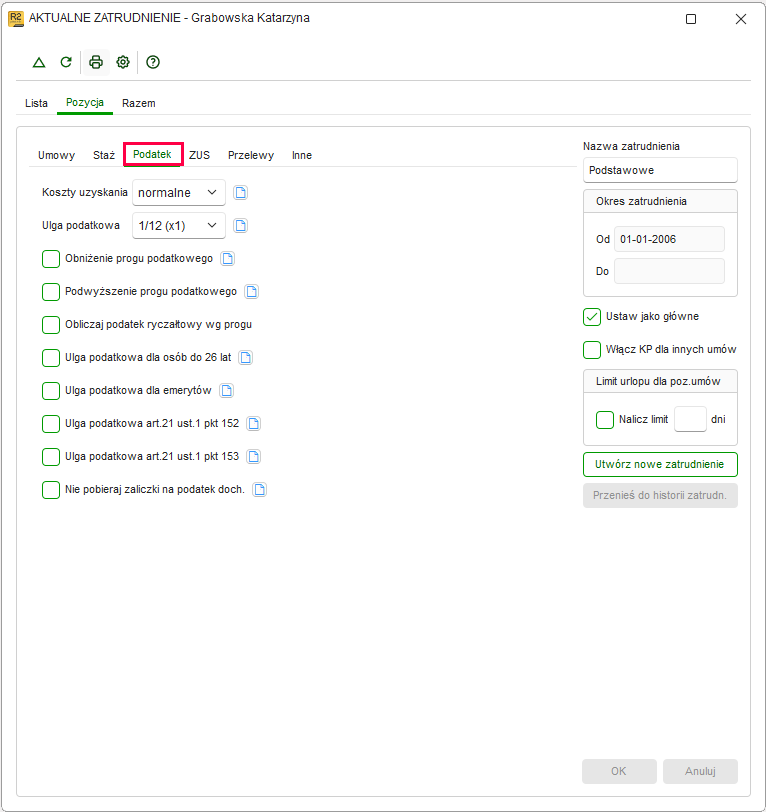Uncheck Ustaw jako główne
The height and width of the screenshot is (812, 766).
point(592,317)
